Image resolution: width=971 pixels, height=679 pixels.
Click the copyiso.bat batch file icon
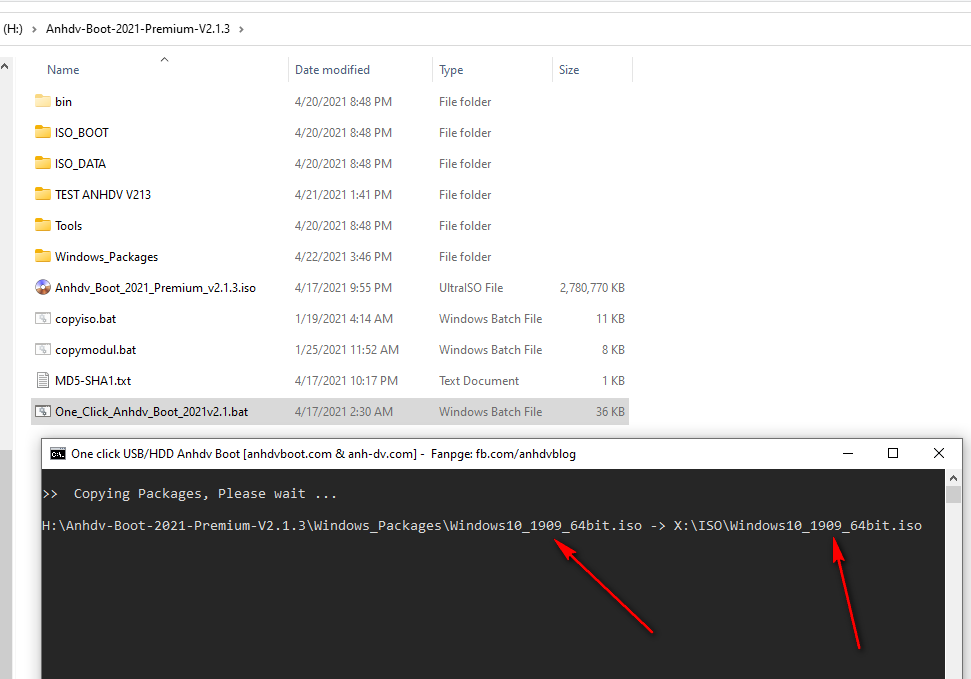pos(43,318)
